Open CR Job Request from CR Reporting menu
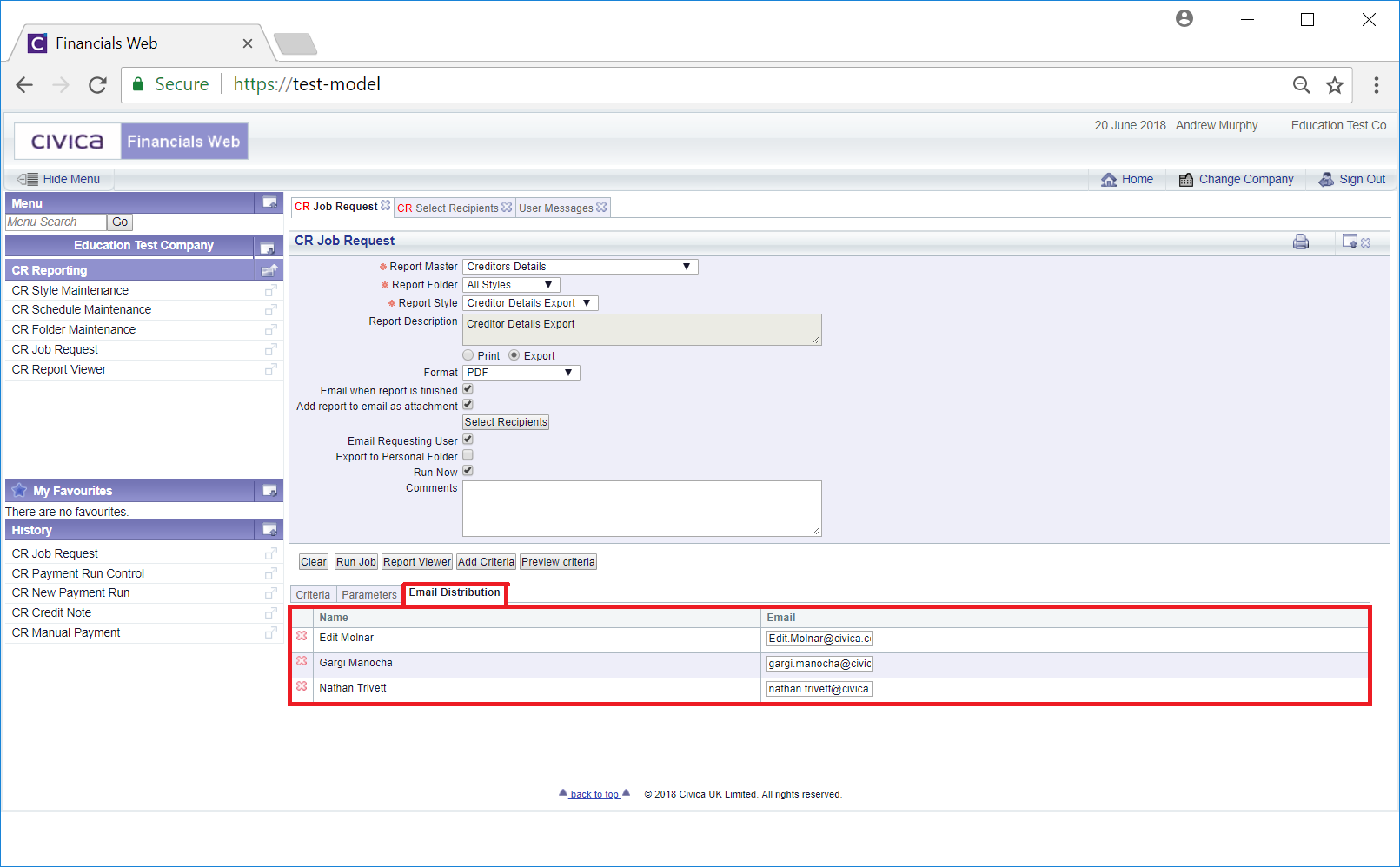The image size is (1400, 867). [x=55, y=350]
